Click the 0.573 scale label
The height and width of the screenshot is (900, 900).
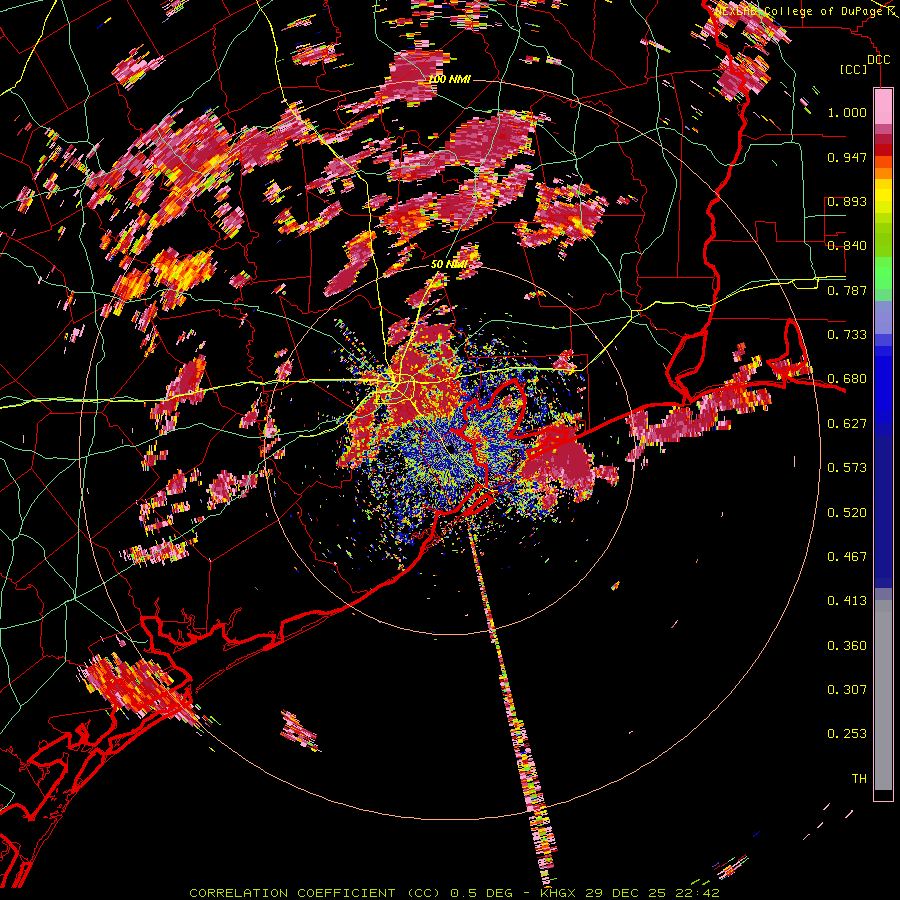[847, 467]
